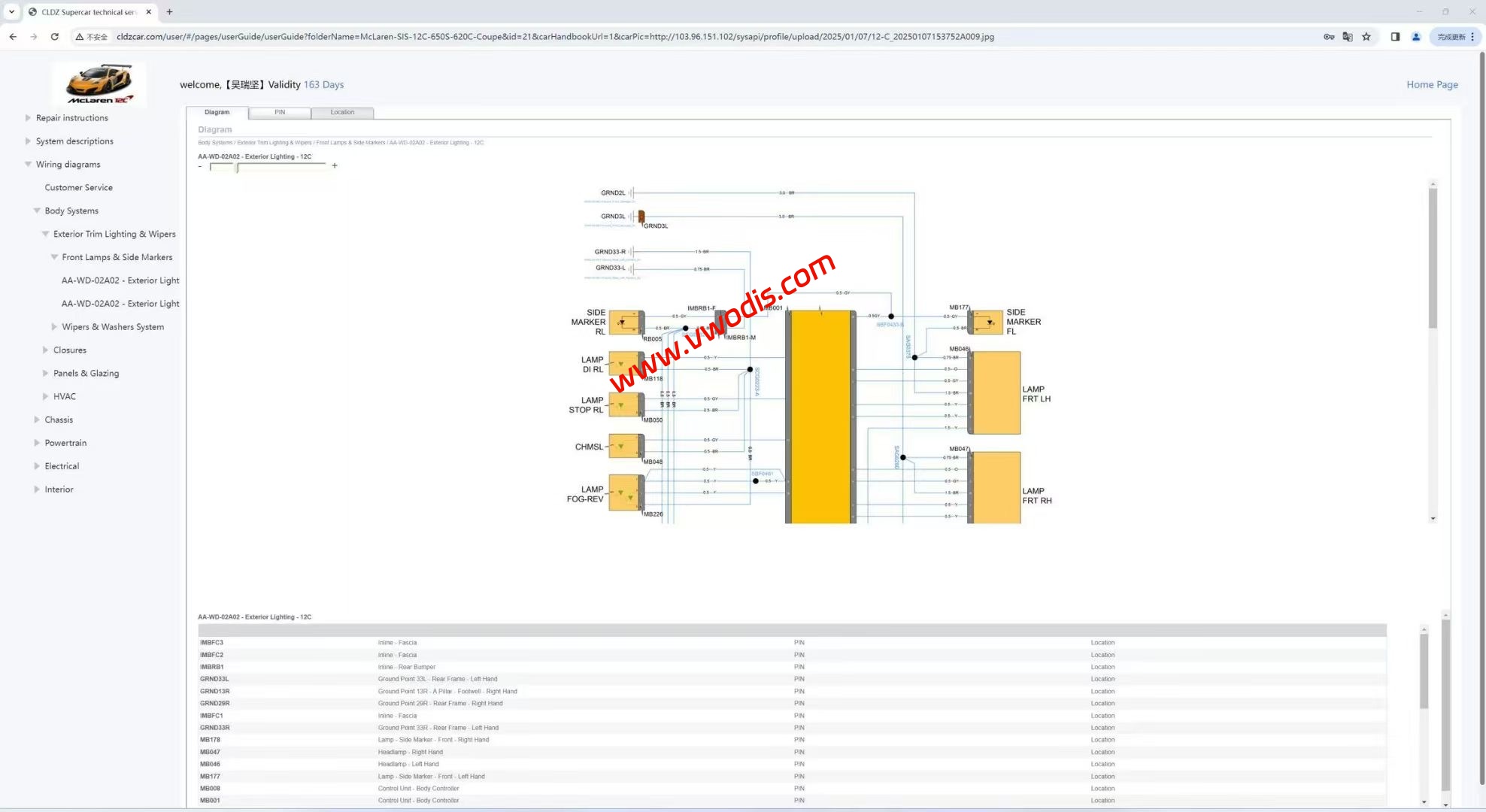1486x812 pixels.
Task: Select IMBRB1 Inline Rear Bumper row
Action: pyautogui.click(x=792, y=667)
